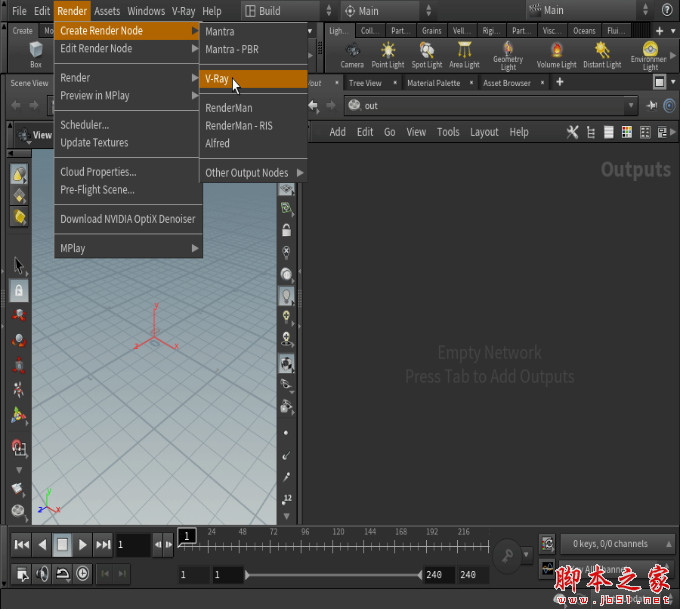Switch to the Asset Browser tab
The image size is (681, 611).
pyautogui.click(x=507, y=83)
